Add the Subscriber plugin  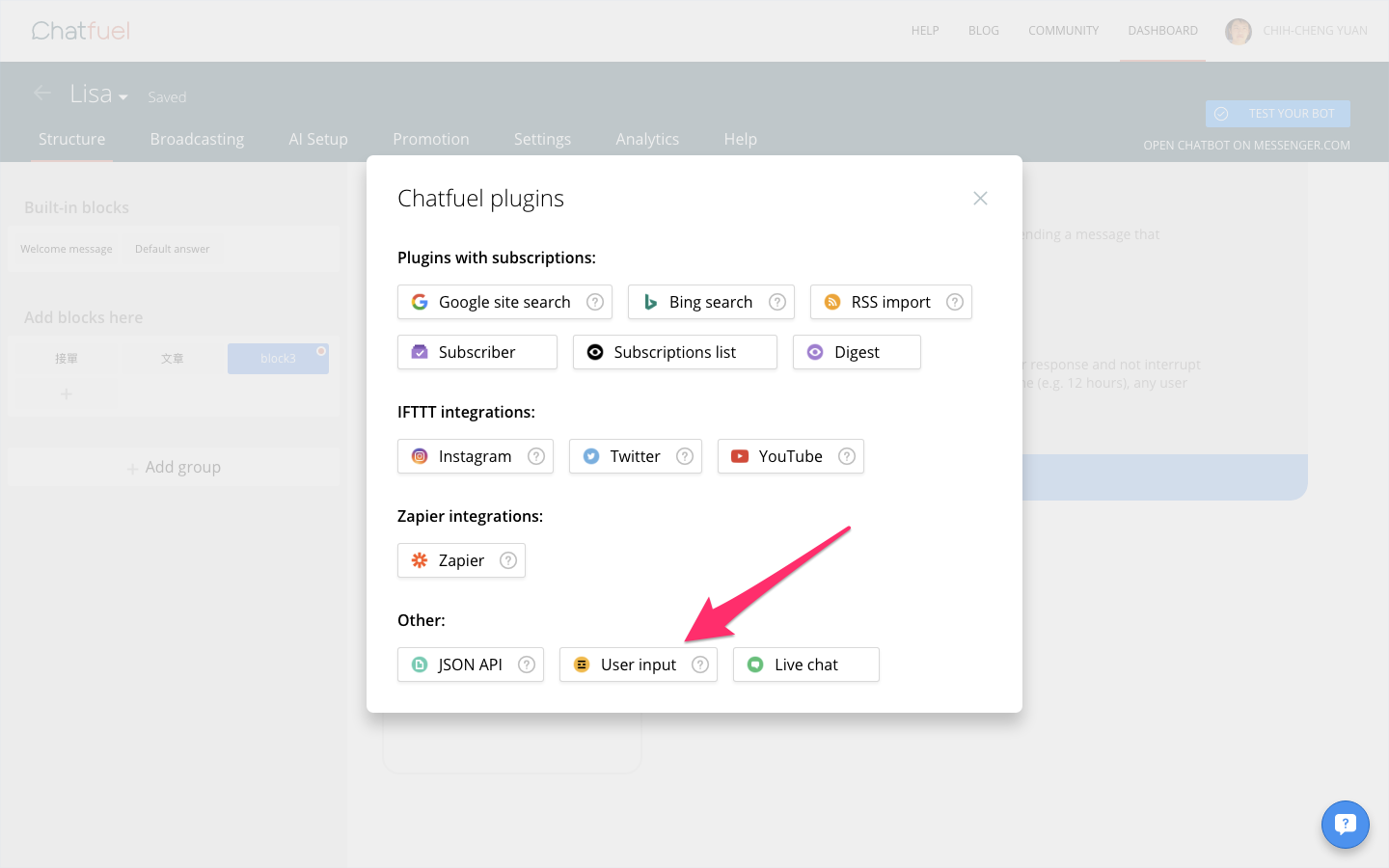coord(477,352)
